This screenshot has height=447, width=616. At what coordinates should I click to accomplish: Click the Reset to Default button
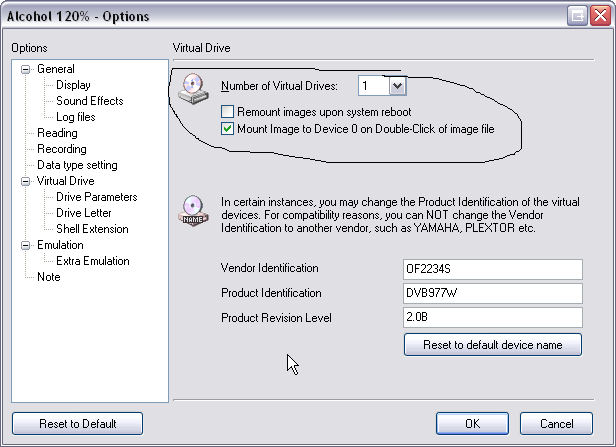point(78,423)
